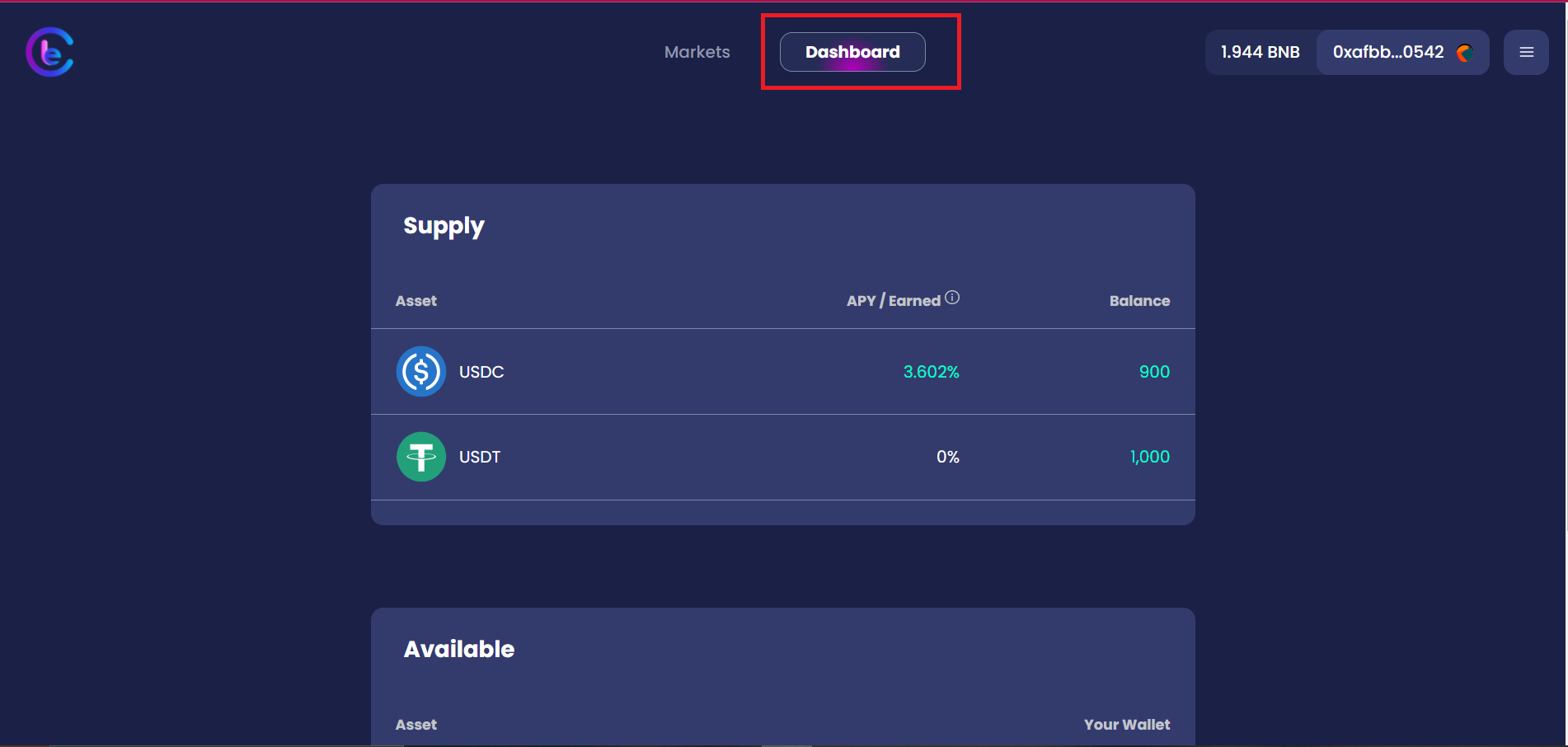Click the USDC coin icon
This screenshot has height=747, width=1568.
421,372
